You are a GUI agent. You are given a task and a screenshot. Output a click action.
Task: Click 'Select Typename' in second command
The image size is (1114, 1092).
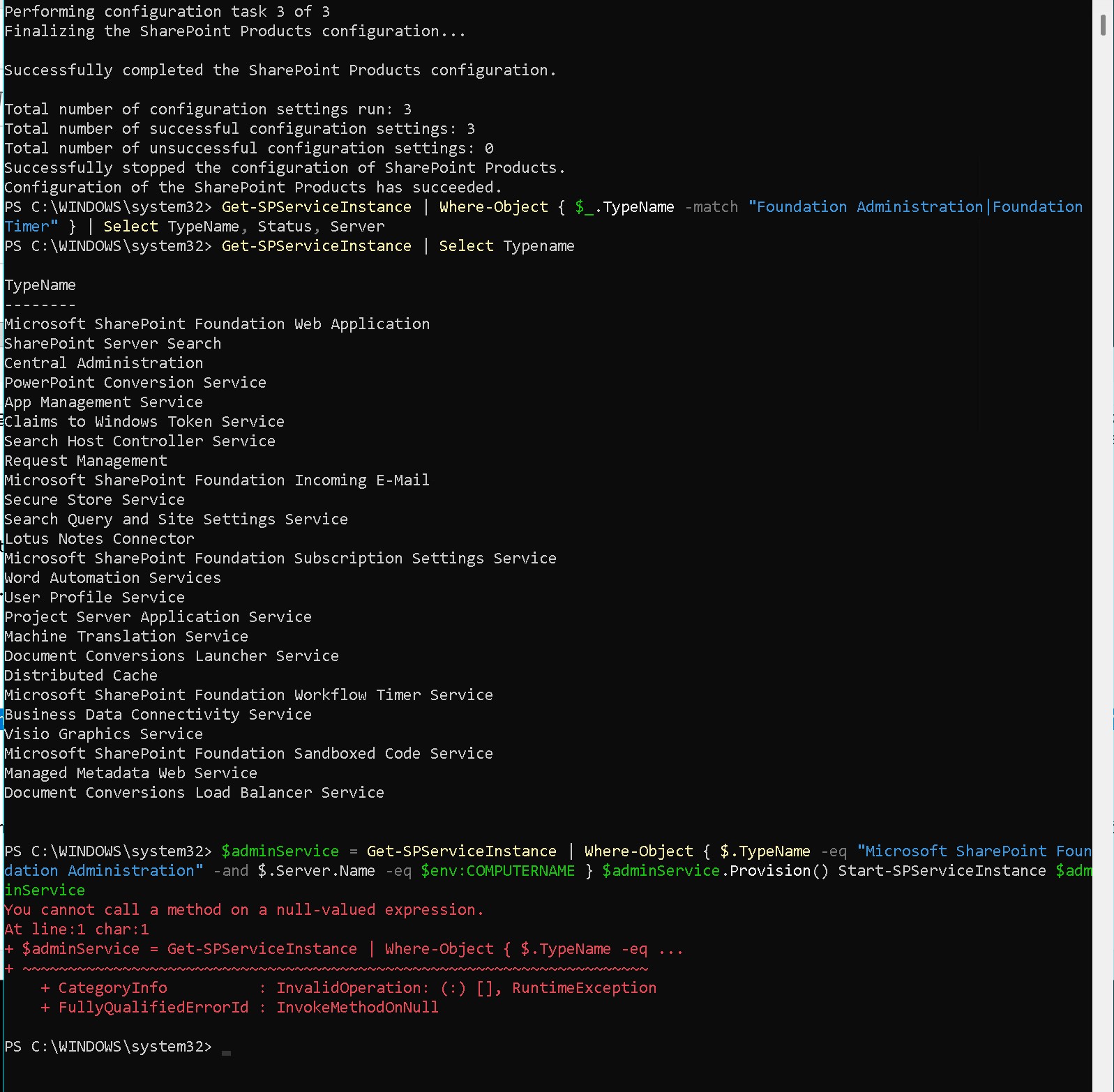click(506, 246)
